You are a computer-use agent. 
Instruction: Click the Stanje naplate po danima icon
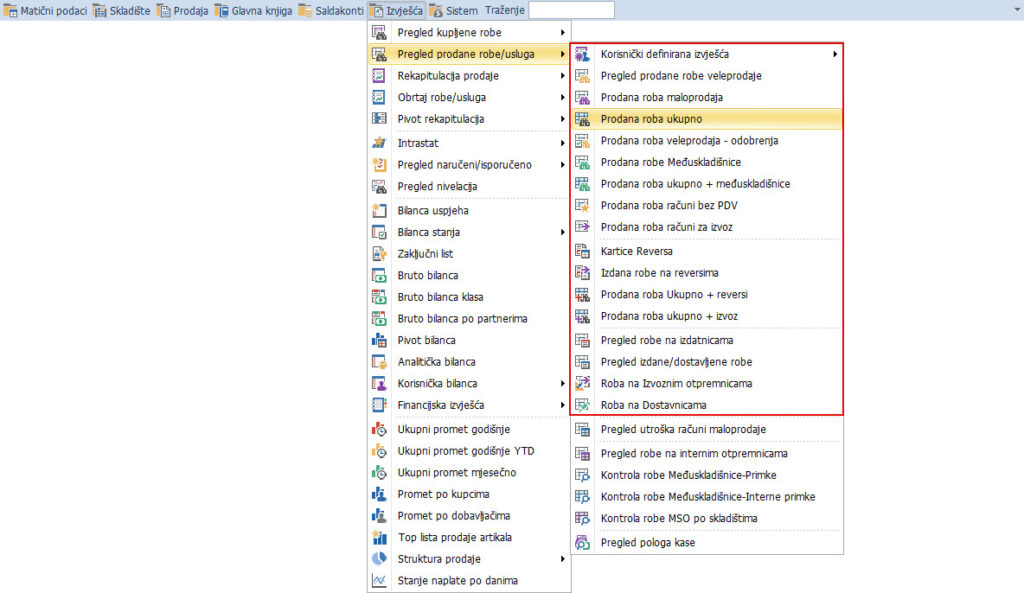[379, 581]
